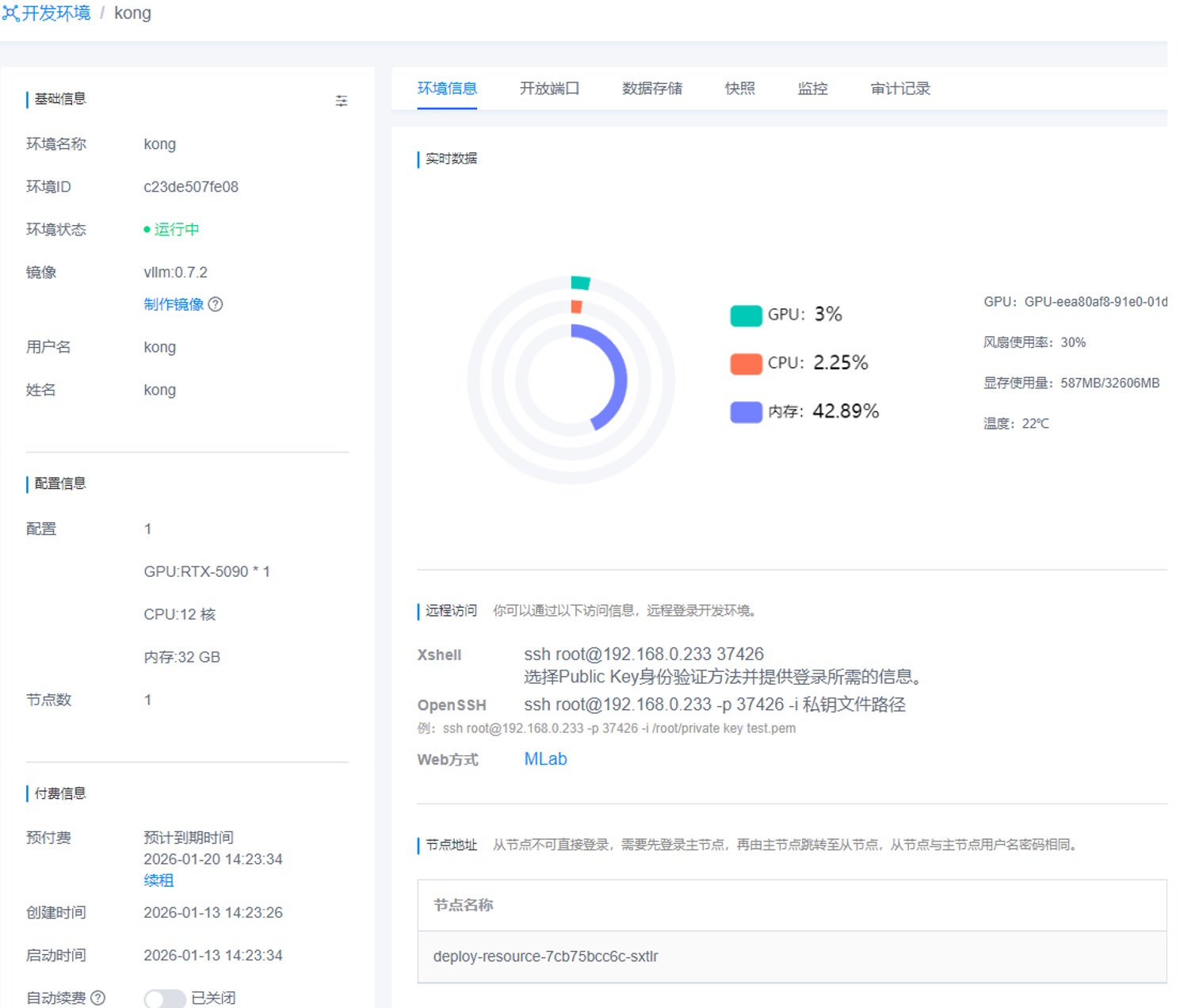Click the CPU:12 核 config text
Viewport: 1203px width, 1008px height.
pyautogui.click(x=180, y=615)
